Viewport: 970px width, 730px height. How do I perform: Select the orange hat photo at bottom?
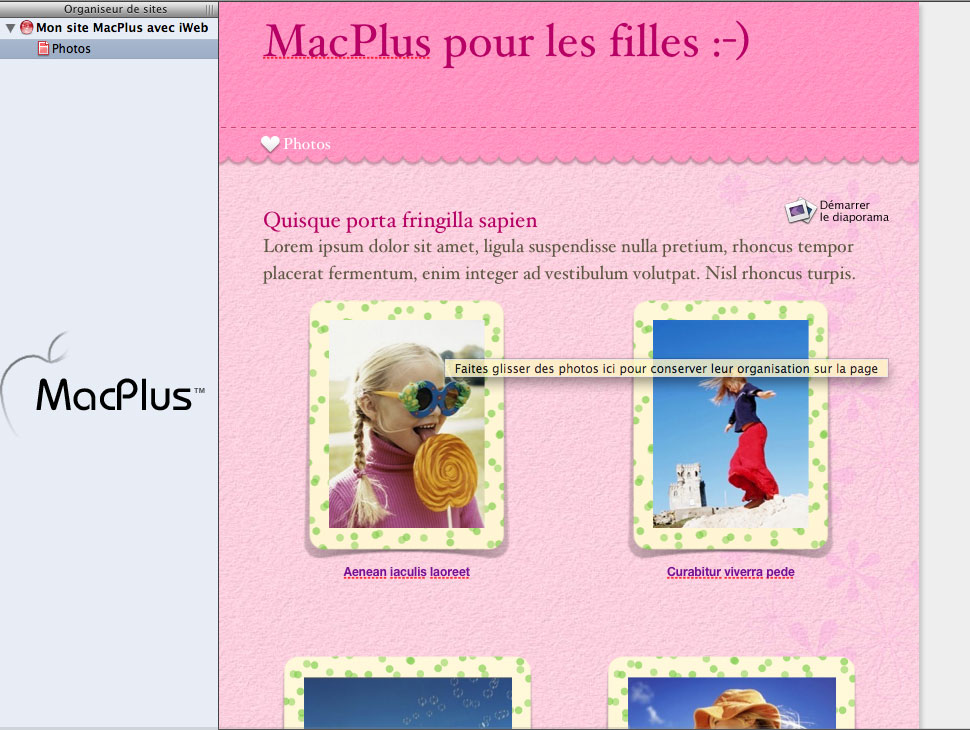(732, 703)
